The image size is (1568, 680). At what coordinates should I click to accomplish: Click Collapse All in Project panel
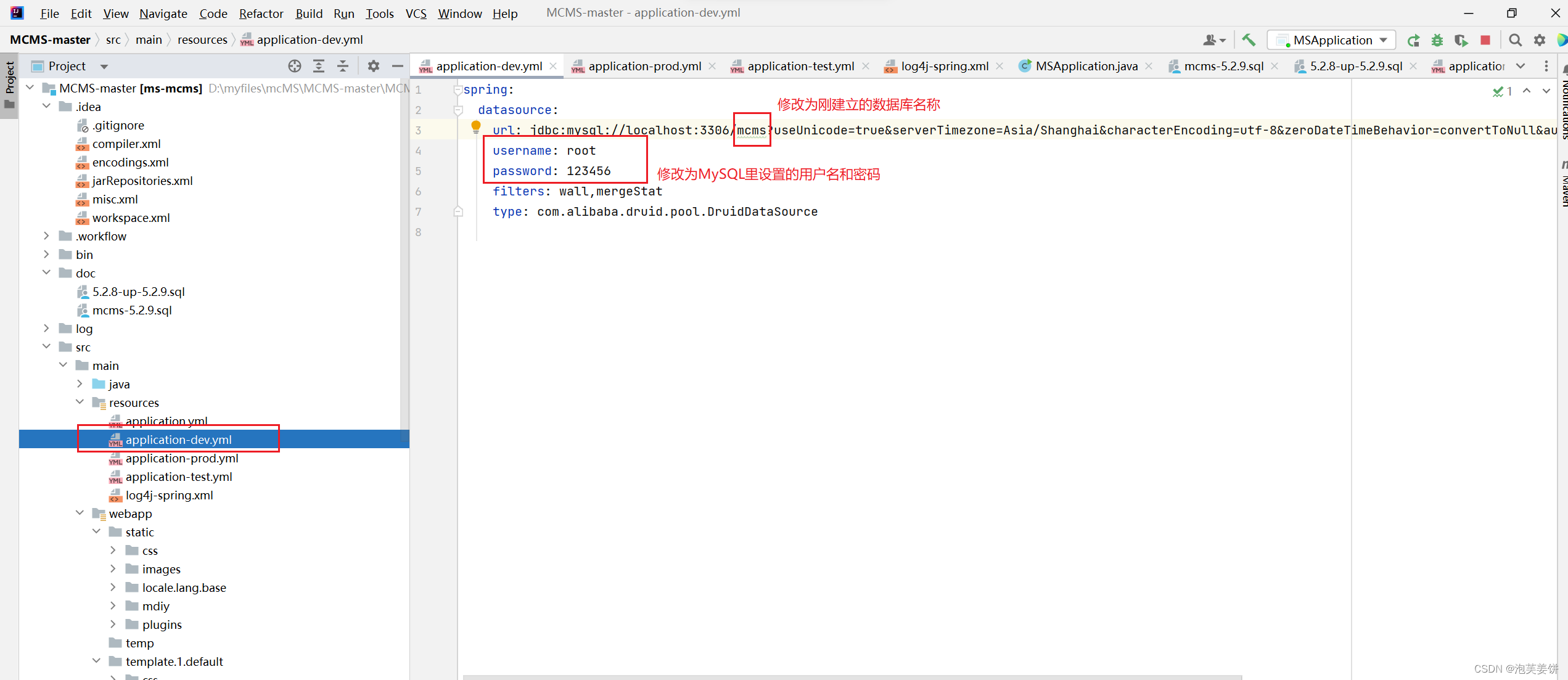point(343,66)
